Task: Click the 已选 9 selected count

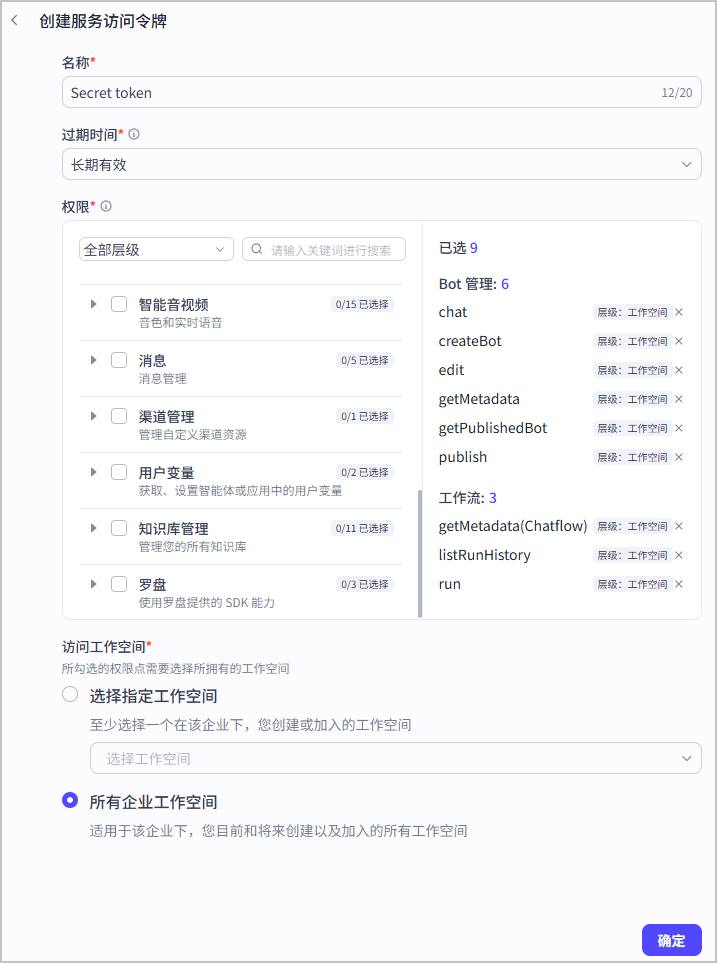Action: point(458,248)
